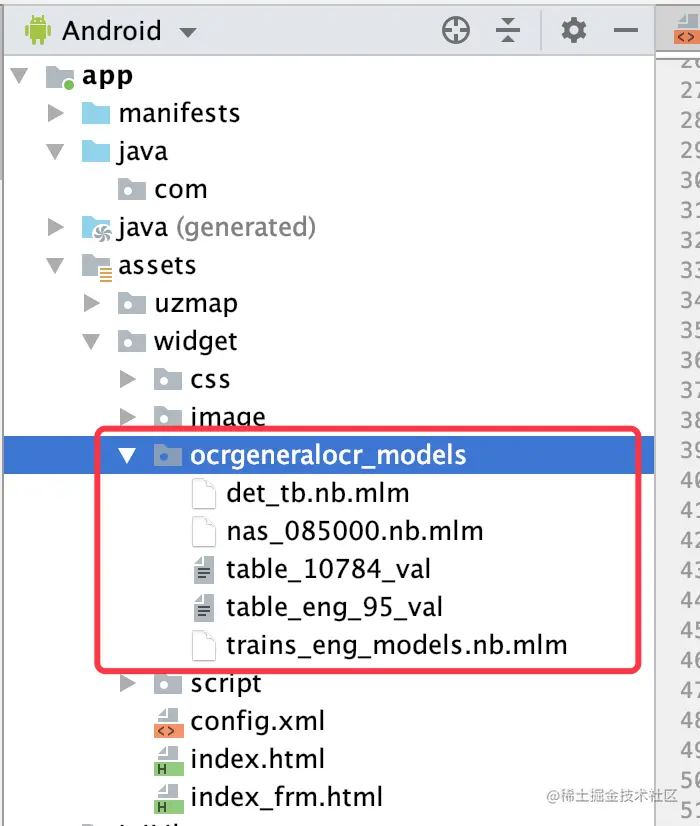The width and height of the screenshot is (700, 826).
Task: Click the locate target crosshair icon
Action: [456, 31]
